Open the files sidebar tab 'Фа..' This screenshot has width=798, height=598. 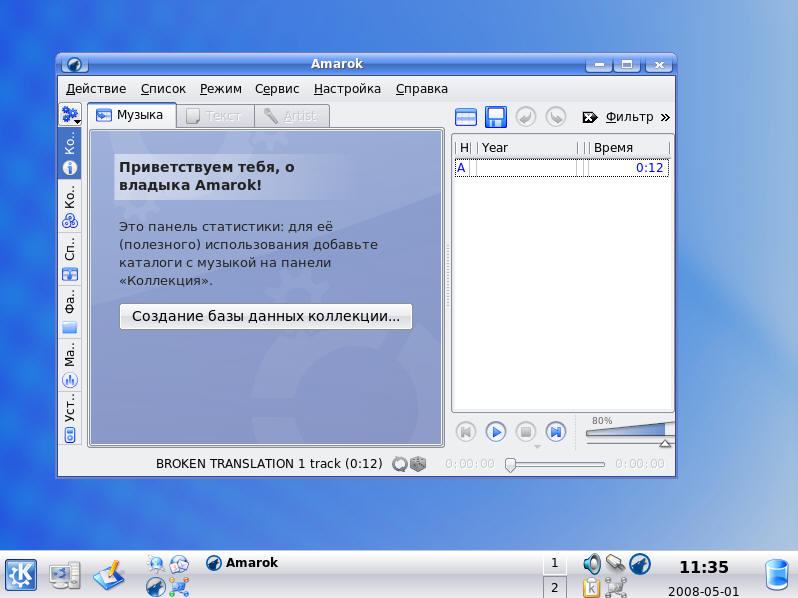pos(70,312)
